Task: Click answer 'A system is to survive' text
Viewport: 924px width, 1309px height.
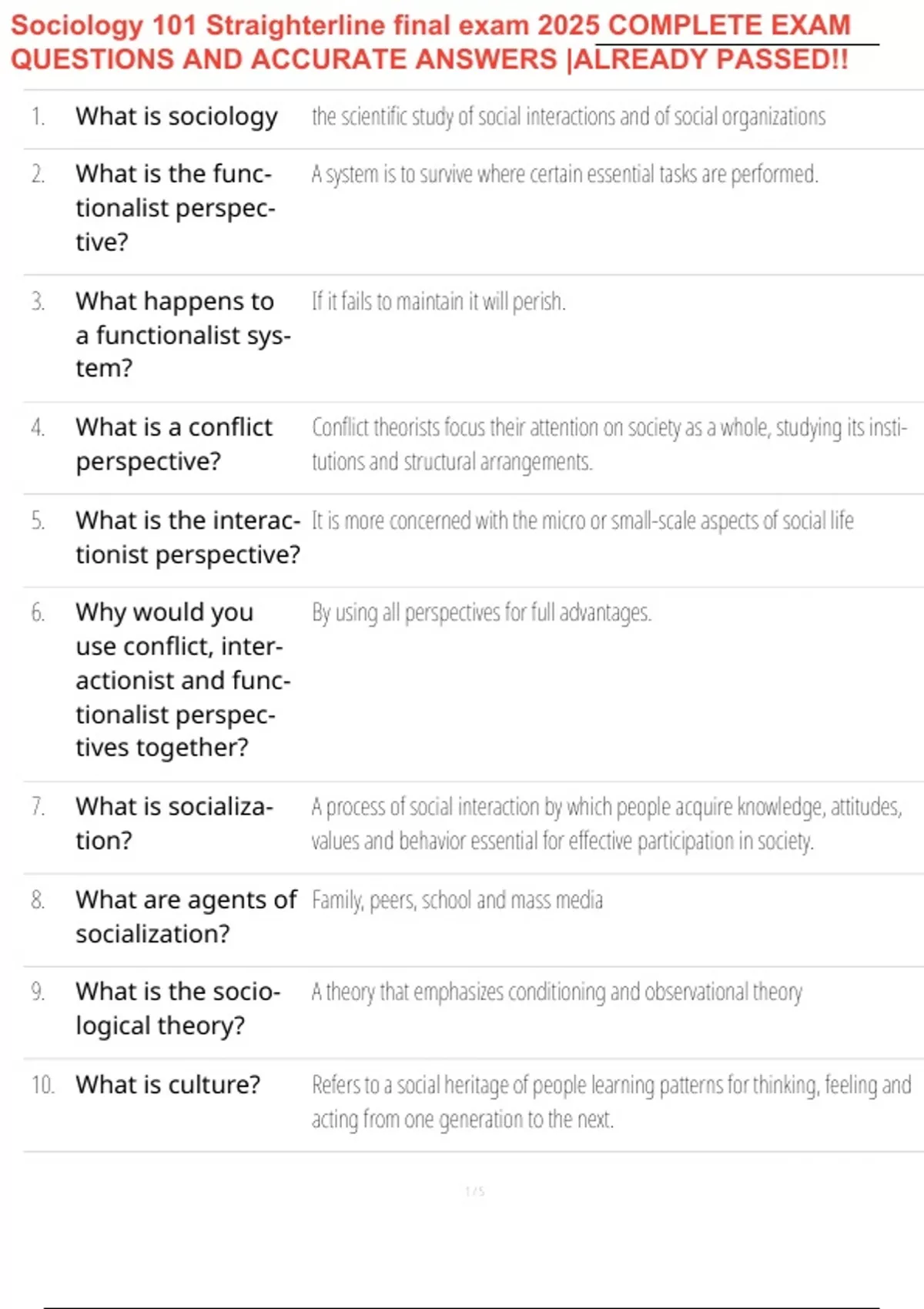Action: [564, 175]
